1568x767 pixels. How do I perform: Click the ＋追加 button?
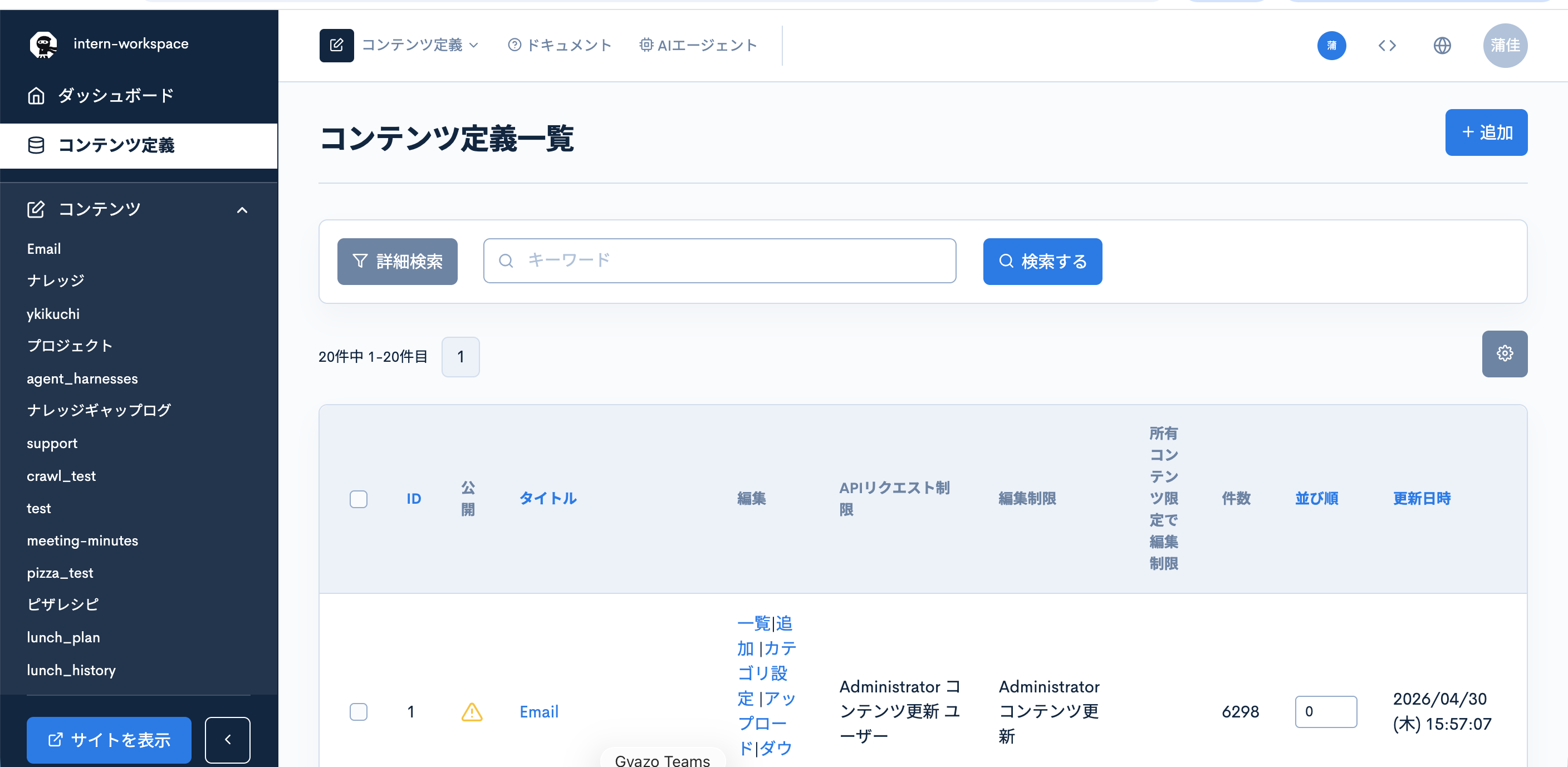[x=1486, y=132]
